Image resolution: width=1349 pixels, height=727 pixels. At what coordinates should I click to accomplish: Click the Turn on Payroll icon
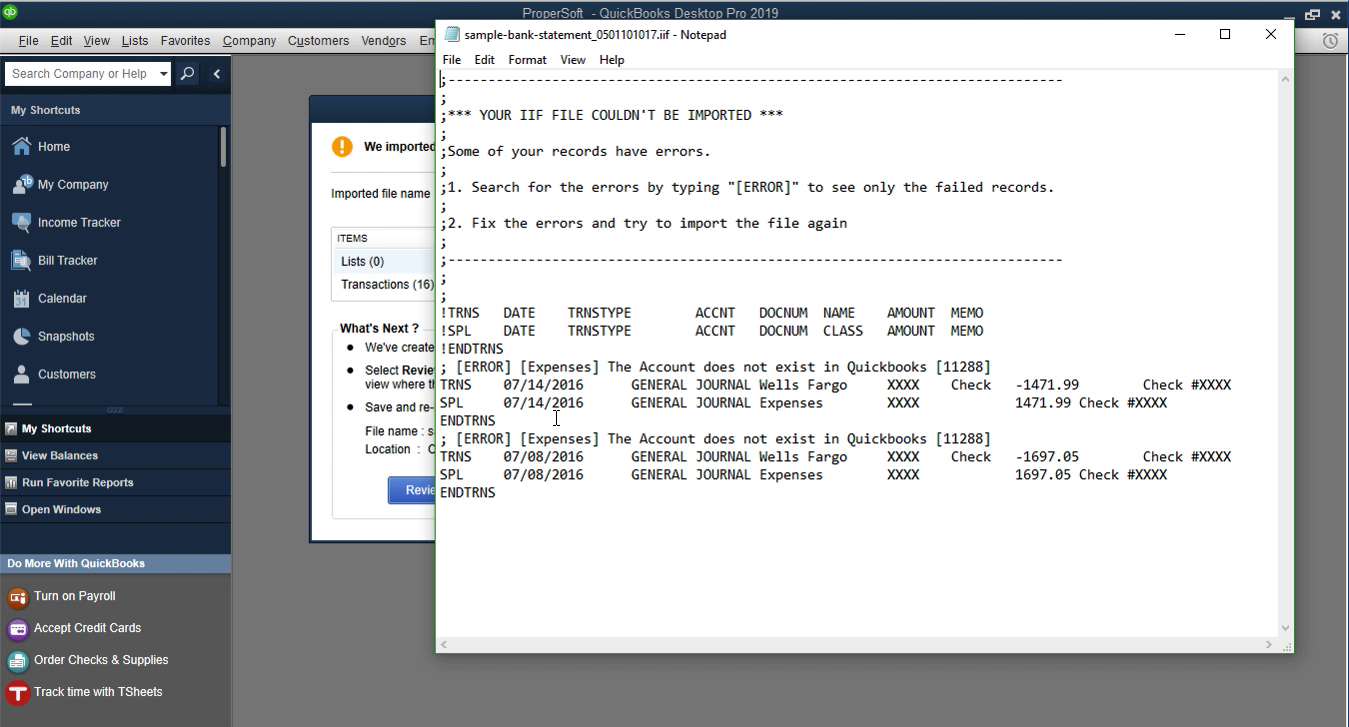[17, 597]
